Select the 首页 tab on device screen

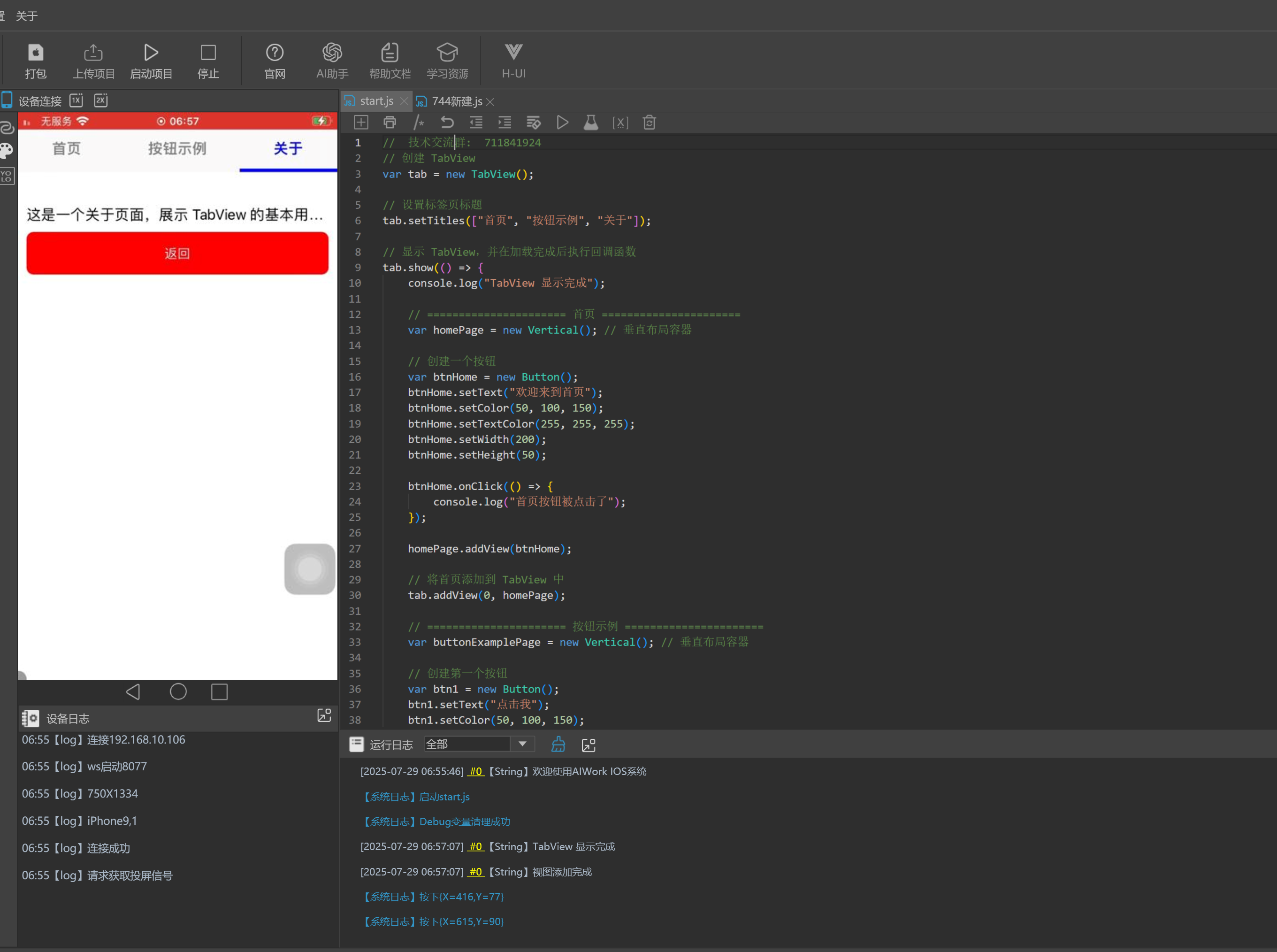click(67, 149)
